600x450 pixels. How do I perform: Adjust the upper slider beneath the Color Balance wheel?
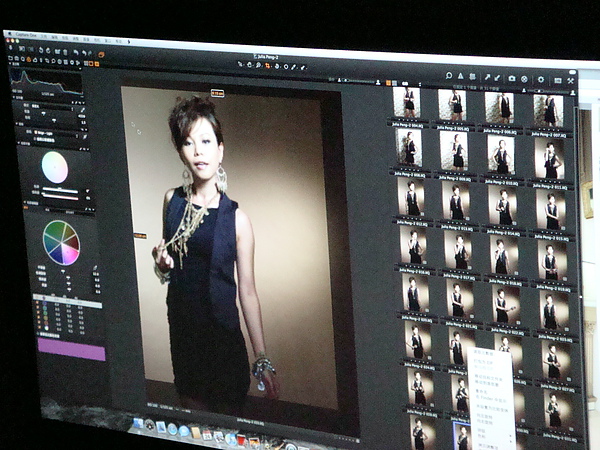pos(60,189)
